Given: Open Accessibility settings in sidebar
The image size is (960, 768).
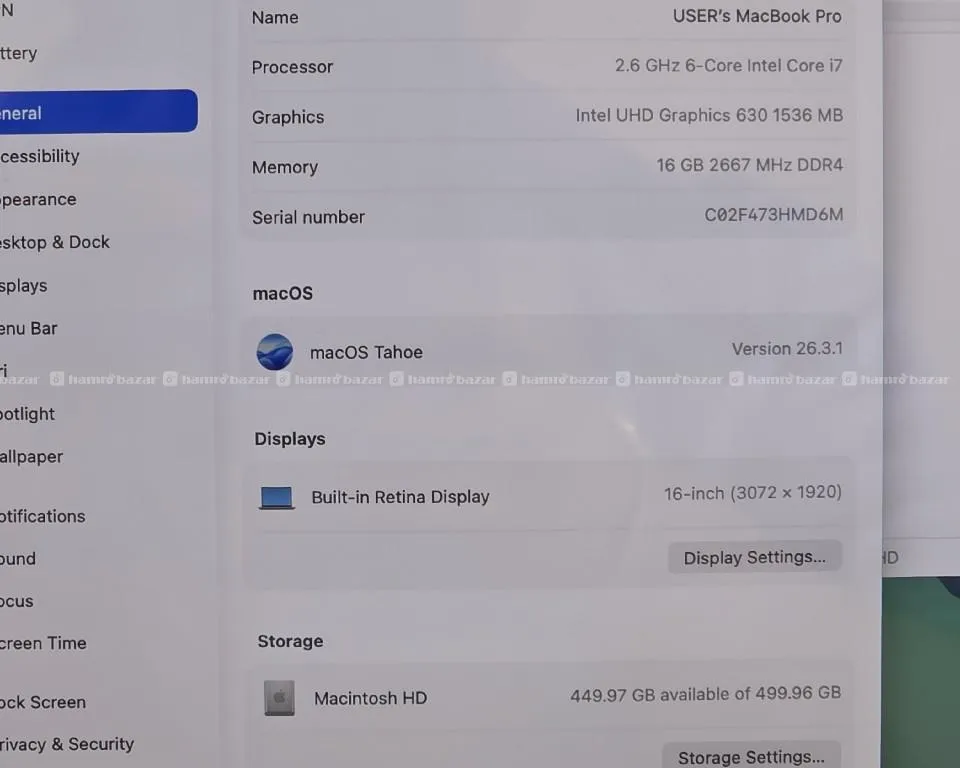Looking at the screenshot, I should coord(40,157).
